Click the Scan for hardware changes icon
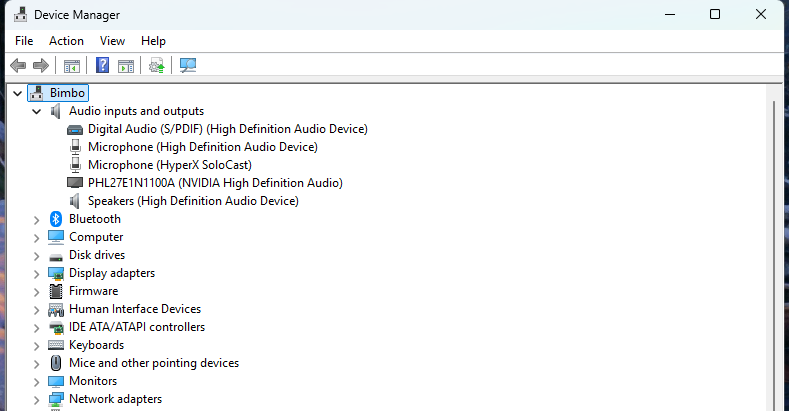 (x=187, y=66)
